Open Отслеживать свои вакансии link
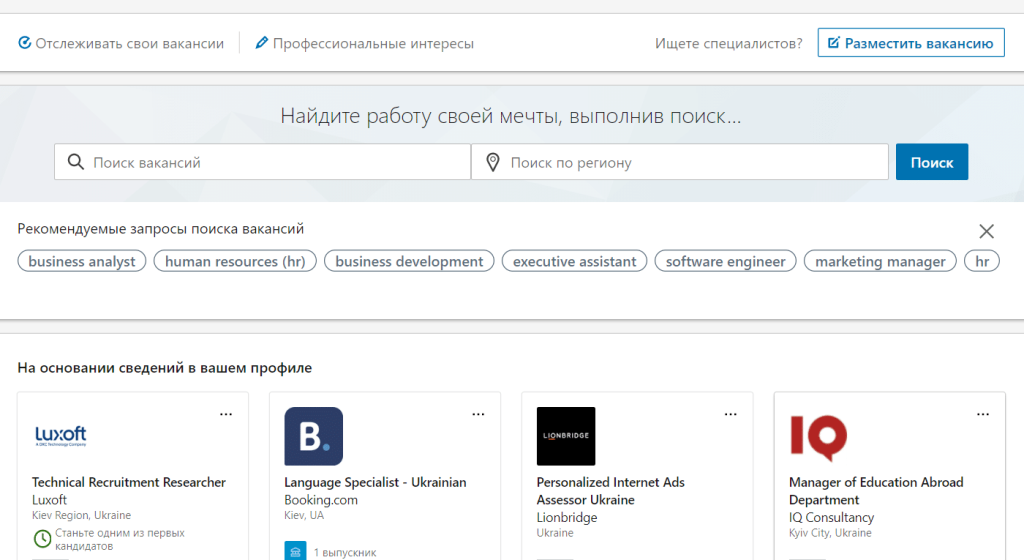This screenshot has width=1024, height=560. [121, 43]
